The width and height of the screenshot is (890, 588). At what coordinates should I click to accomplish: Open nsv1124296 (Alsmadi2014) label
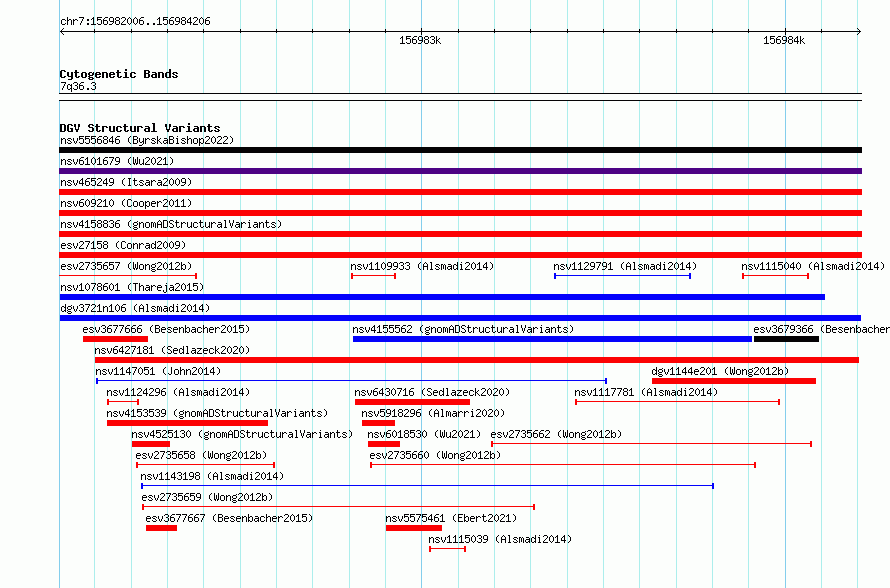(178, 392)
